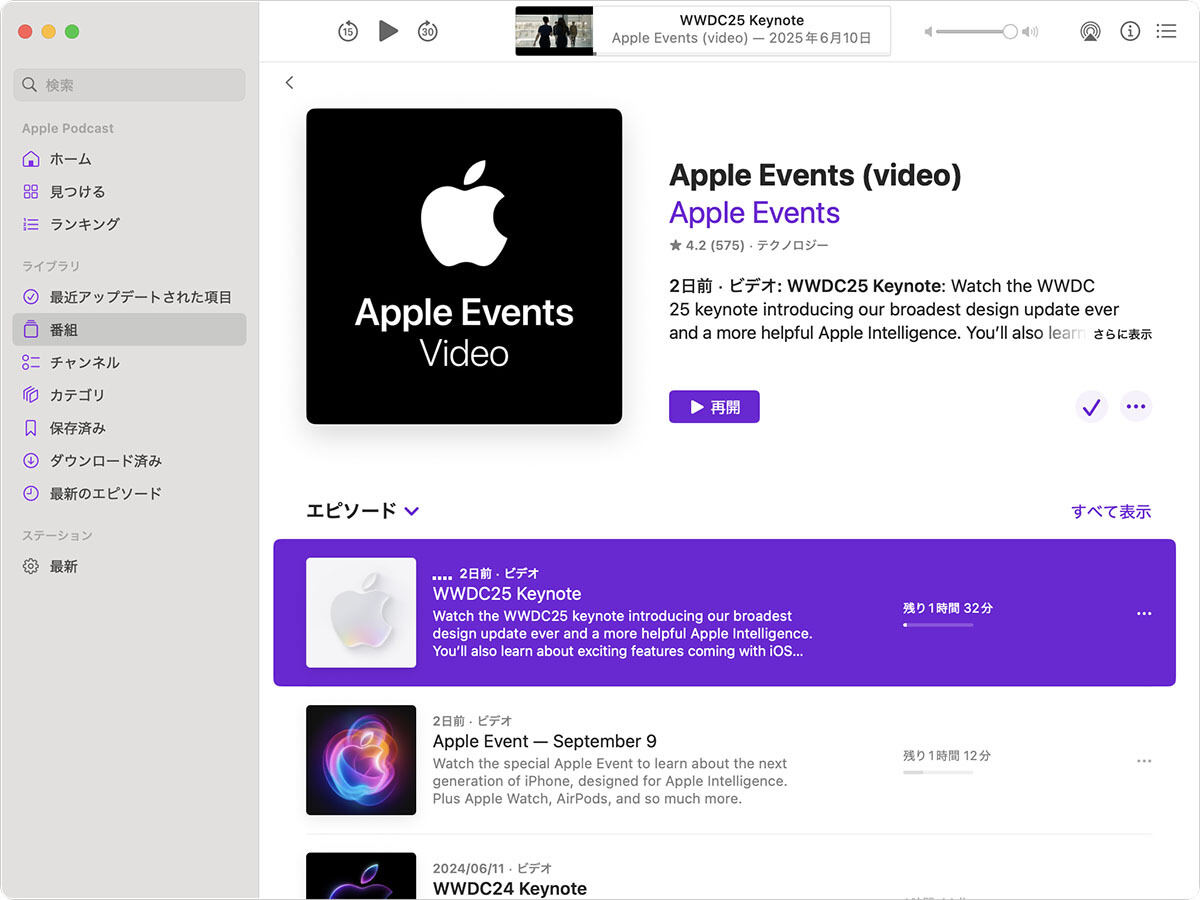Screen dimensions: 1200x900
Task: Select 番組 in the library sidebar
Action: [x=129, y=330]
